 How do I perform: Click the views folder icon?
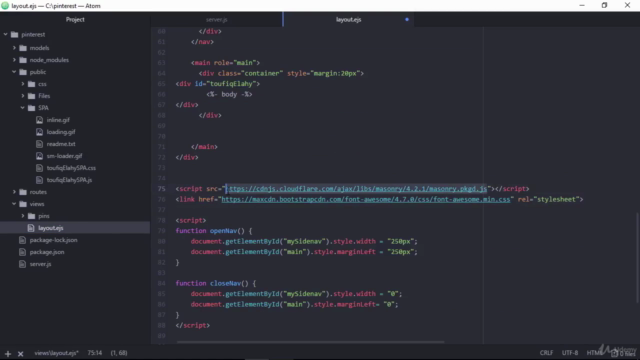click(23, 204)
